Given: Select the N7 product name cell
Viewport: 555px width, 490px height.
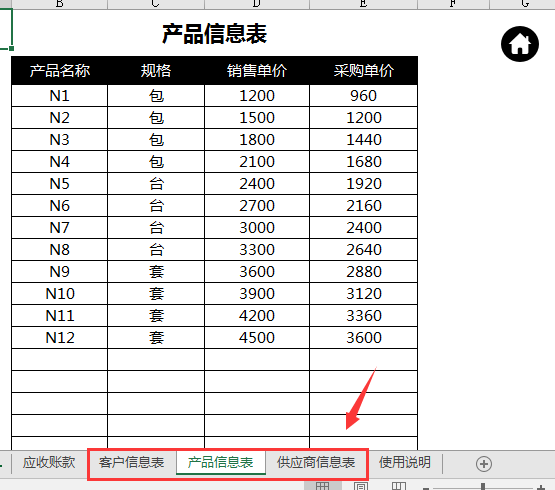Looking at the screenshot, I should pyautogui.click(x=59, y=227).
